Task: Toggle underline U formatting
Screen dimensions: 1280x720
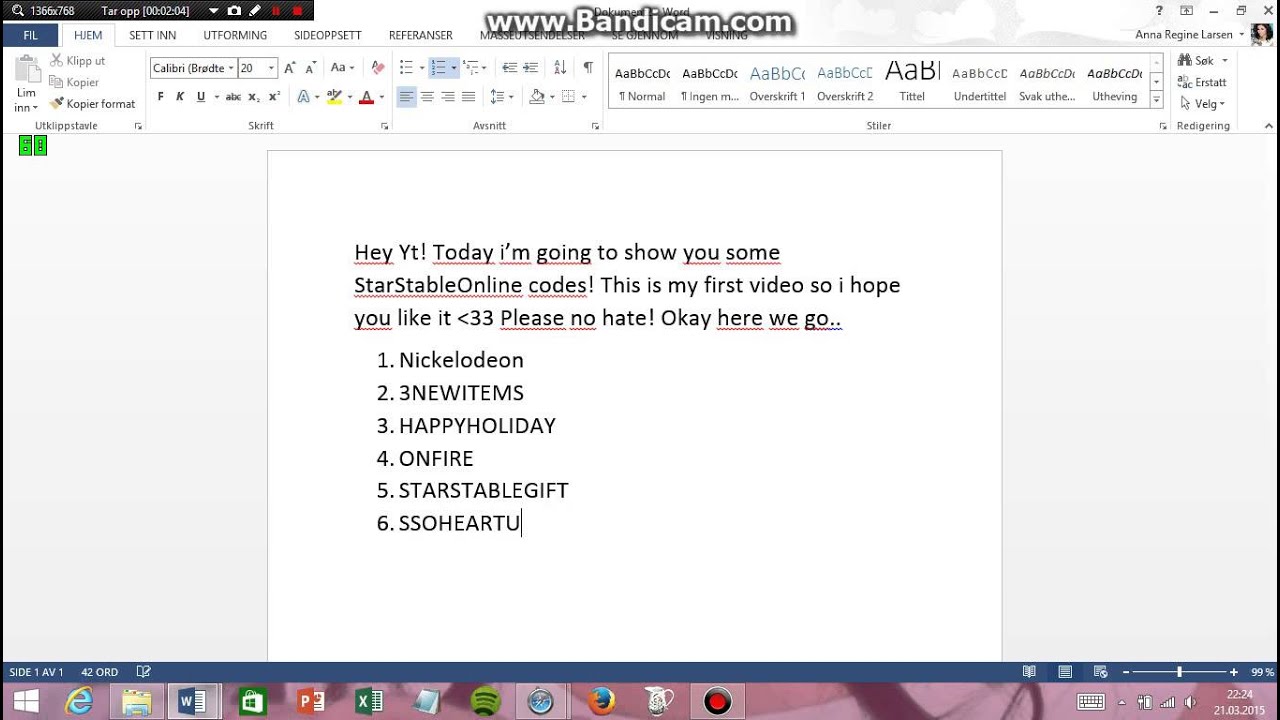Action: point(201,97)
